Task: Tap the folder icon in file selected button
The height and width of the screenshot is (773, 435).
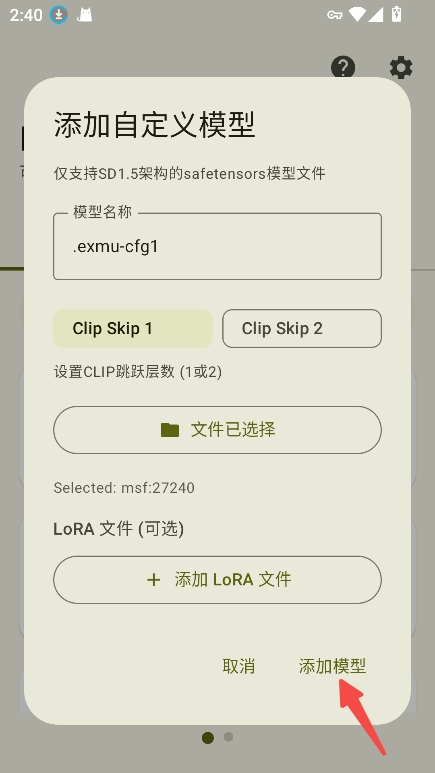Action: pyautogui.click(x=170, y=430)
